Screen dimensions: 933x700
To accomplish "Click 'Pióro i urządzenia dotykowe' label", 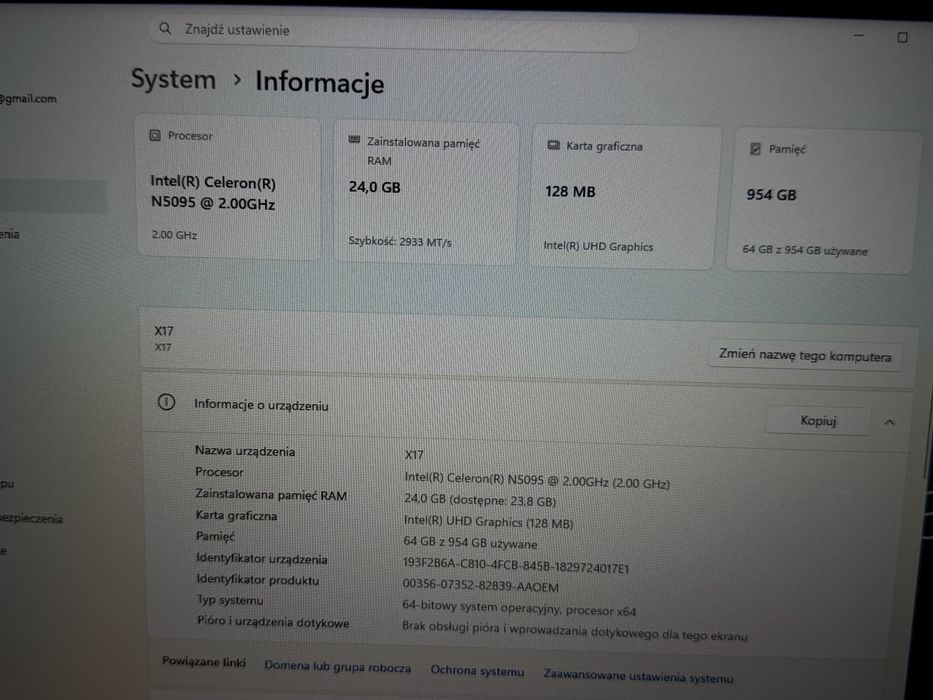I will 273,621.
